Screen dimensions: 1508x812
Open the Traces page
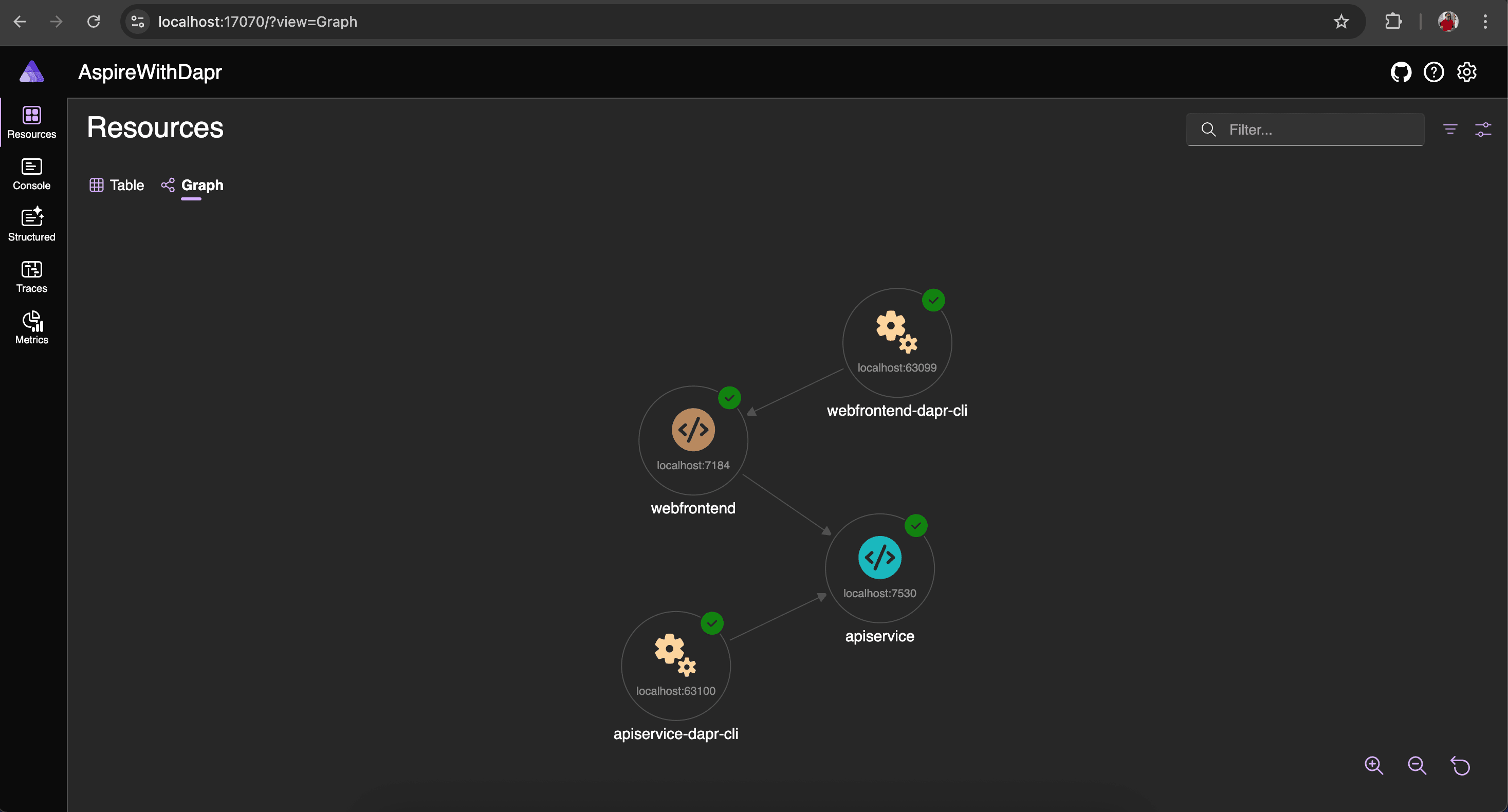32,277
